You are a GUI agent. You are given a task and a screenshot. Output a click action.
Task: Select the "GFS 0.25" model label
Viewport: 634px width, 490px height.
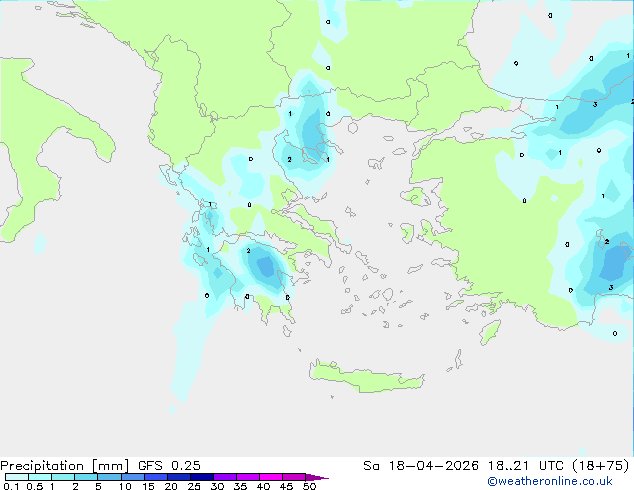pyautogui.click(x=169, y=466)
